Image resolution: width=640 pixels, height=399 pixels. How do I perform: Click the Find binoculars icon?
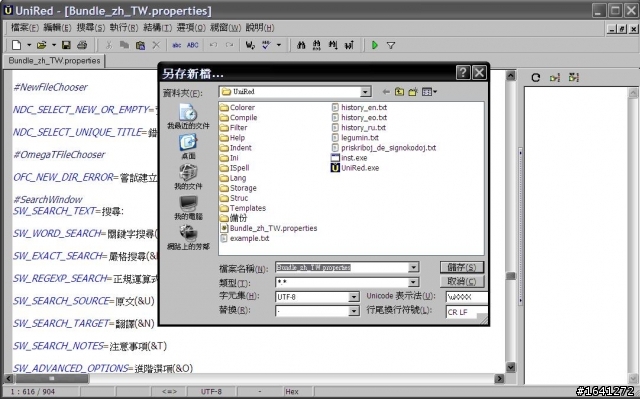point(301,45)
